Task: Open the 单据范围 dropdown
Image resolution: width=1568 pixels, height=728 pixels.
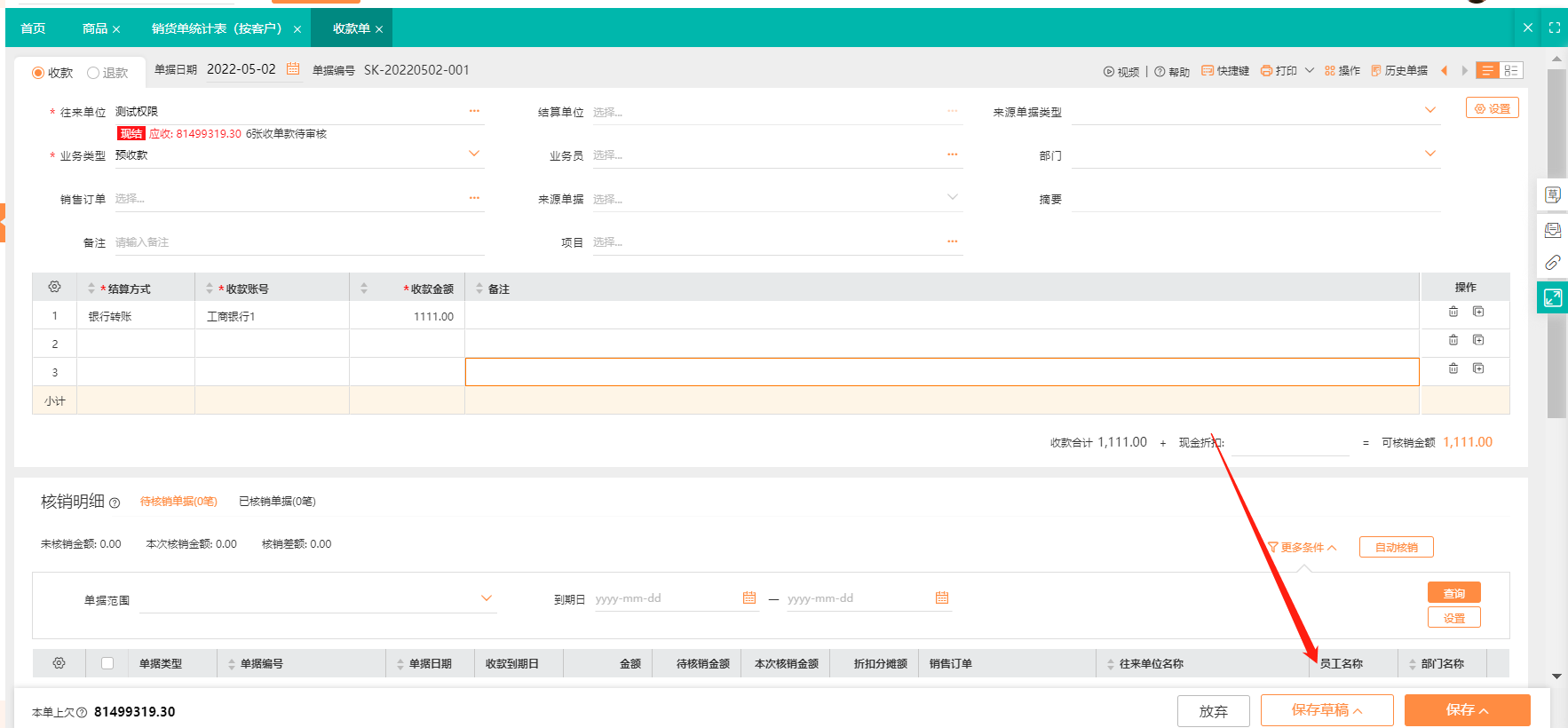Action: 486,598
